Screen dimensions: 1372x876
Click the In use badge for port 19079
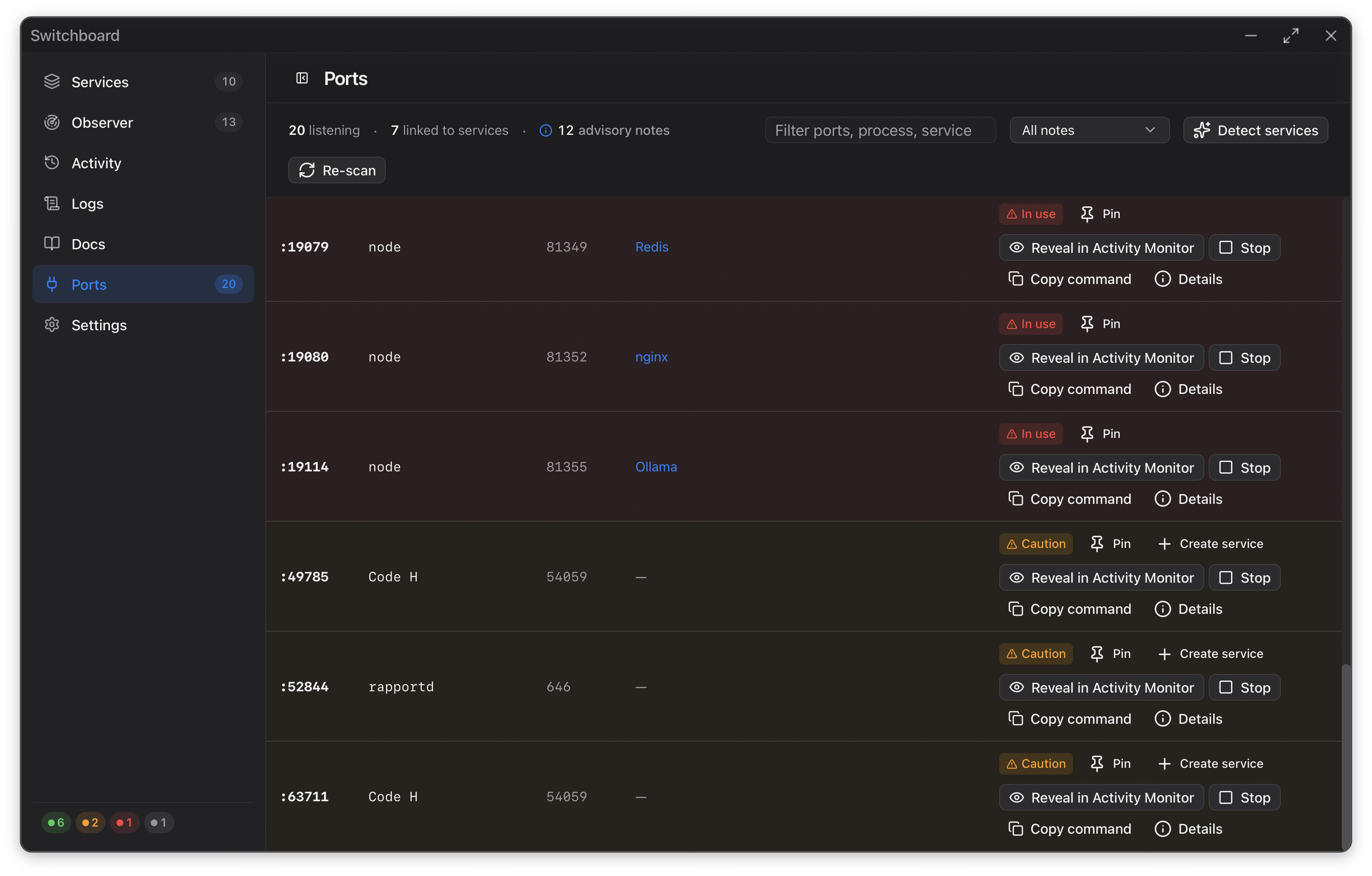1031,214
